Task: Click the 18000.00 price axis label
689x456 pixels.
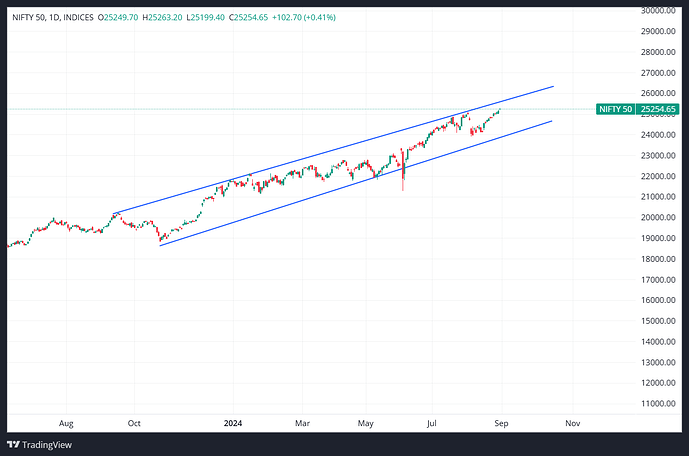Action: click(x=658, y=259)
